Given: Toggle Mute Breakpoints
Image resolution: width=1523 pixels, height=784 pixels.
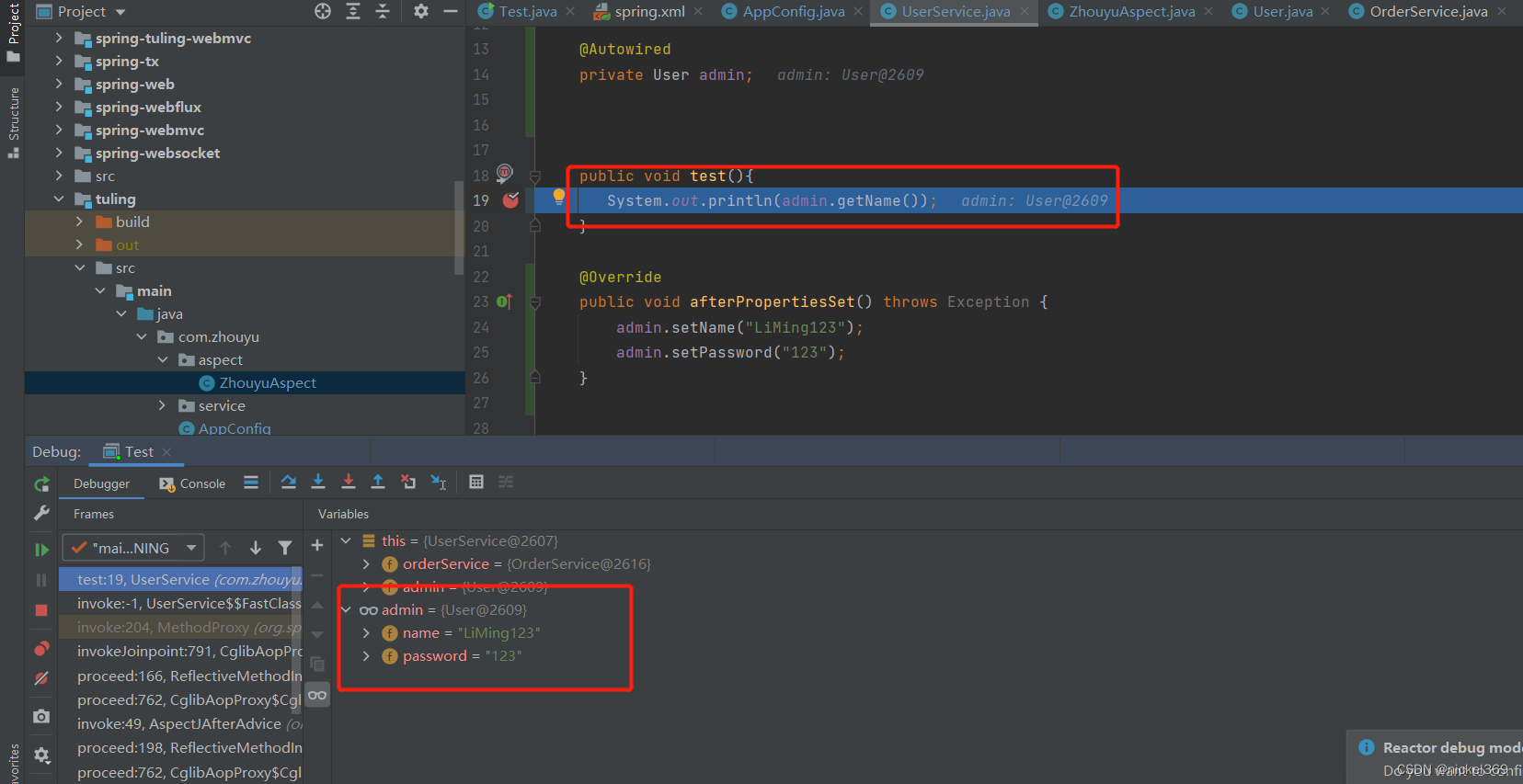Looking at the screenshot, I should pyautogui.click(x=41, y=678).
